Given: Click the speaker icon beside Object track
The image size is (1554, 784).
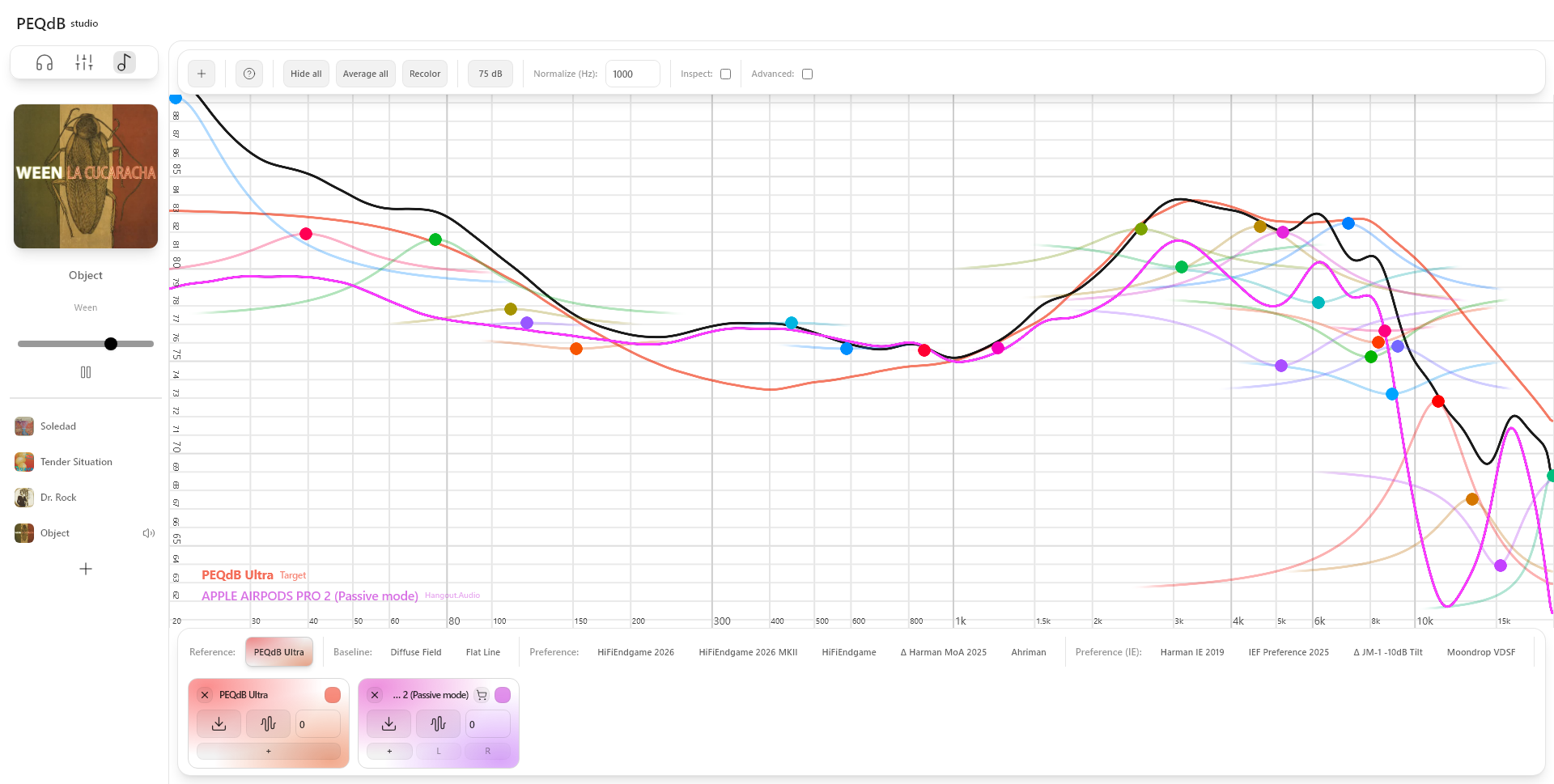Looking at the screenshot, I should point(149,533).
